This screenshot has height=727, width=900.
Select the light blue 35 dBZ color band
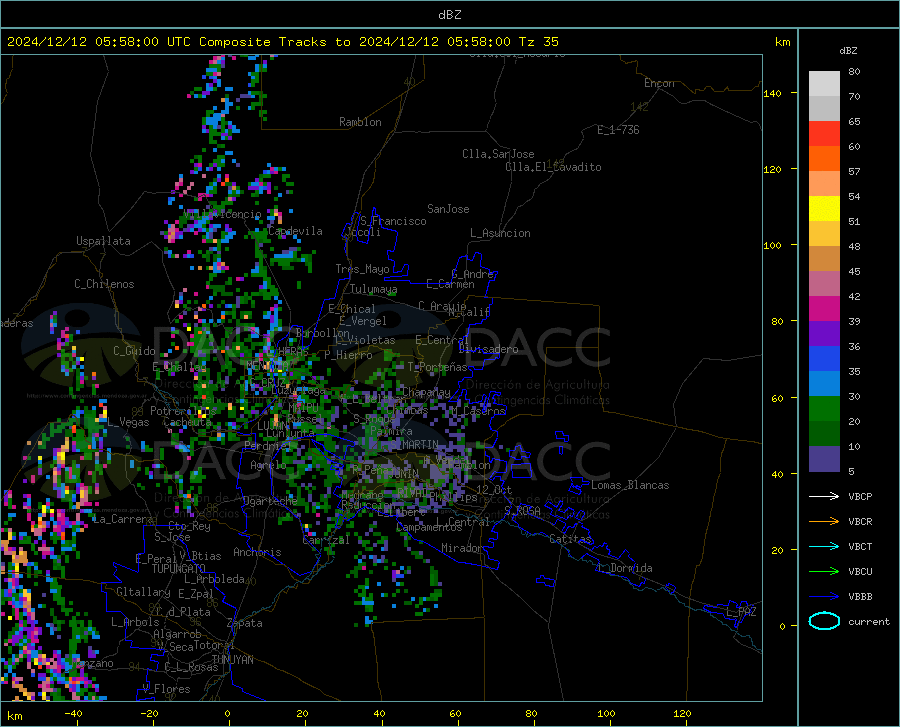coord(824,383)
